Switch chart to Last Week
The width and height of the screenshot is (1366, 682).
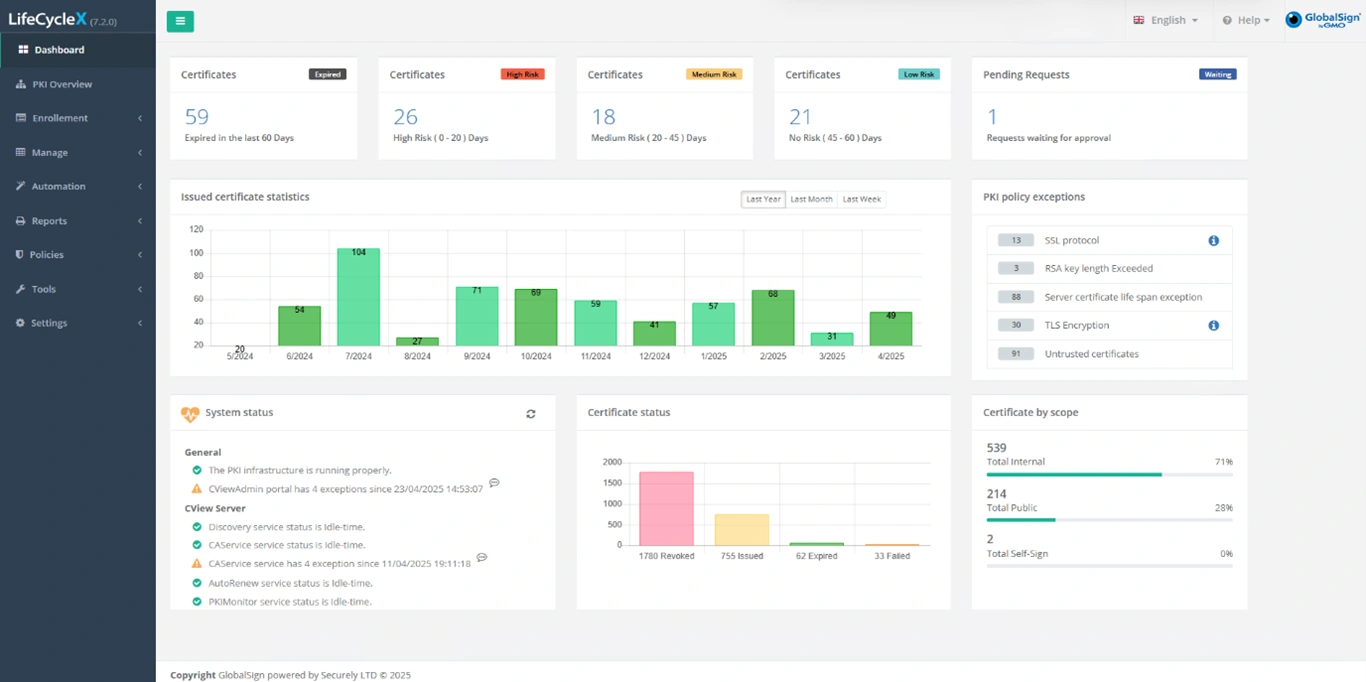point(861,200)
